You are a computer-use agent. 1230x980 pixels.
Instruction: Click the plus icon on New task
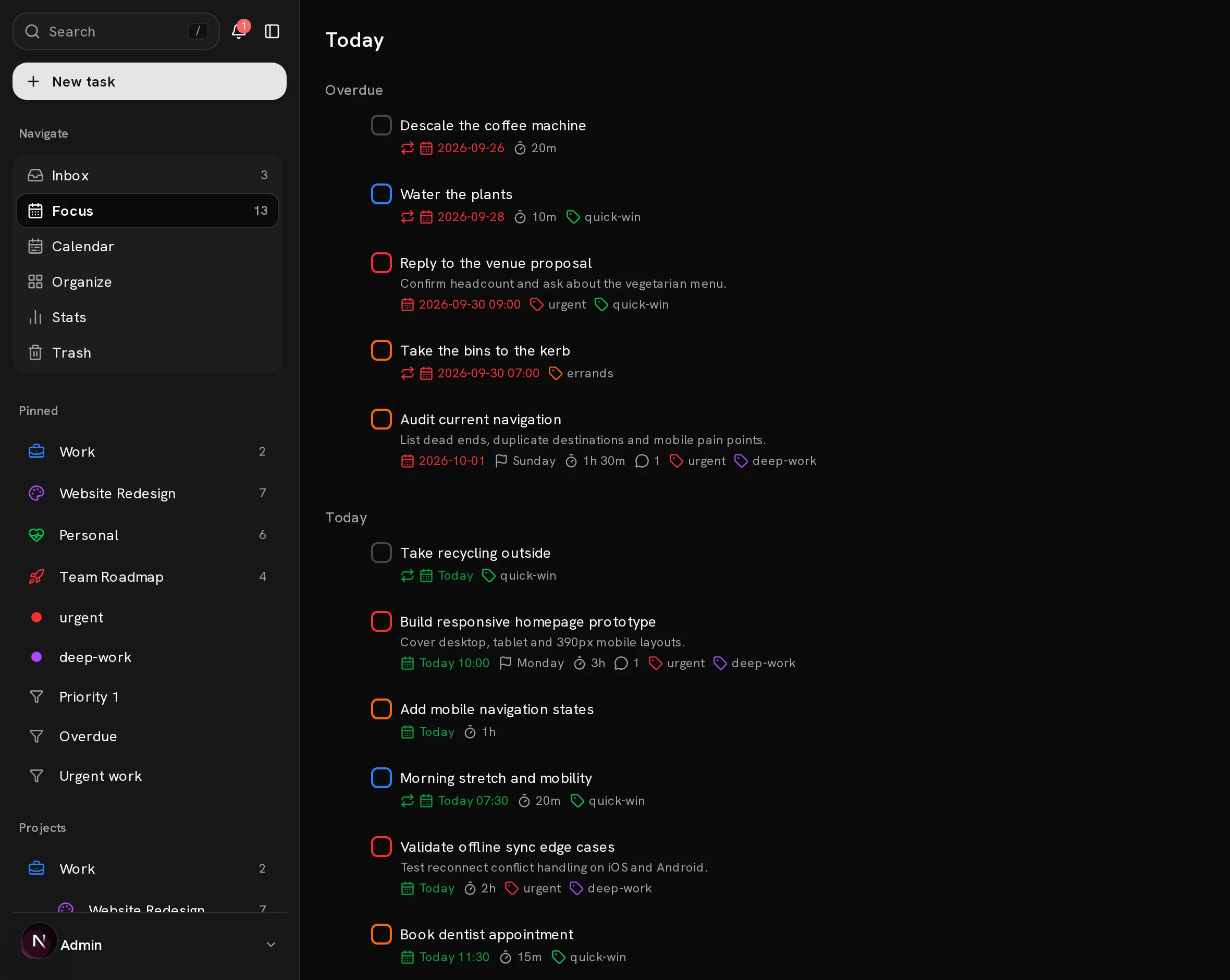[x=34, y=82]
